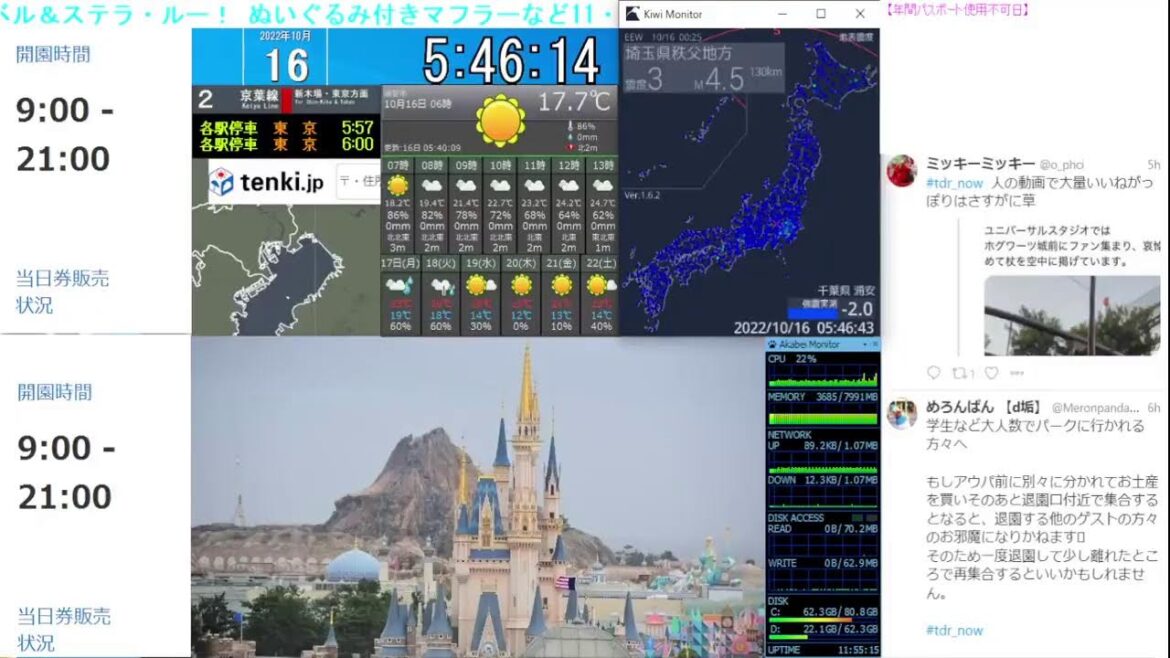The image size is (1170, 658).
Task: Toggle the like heart on the top tweet
Action: pyautogui.click(x=991, y=371)
